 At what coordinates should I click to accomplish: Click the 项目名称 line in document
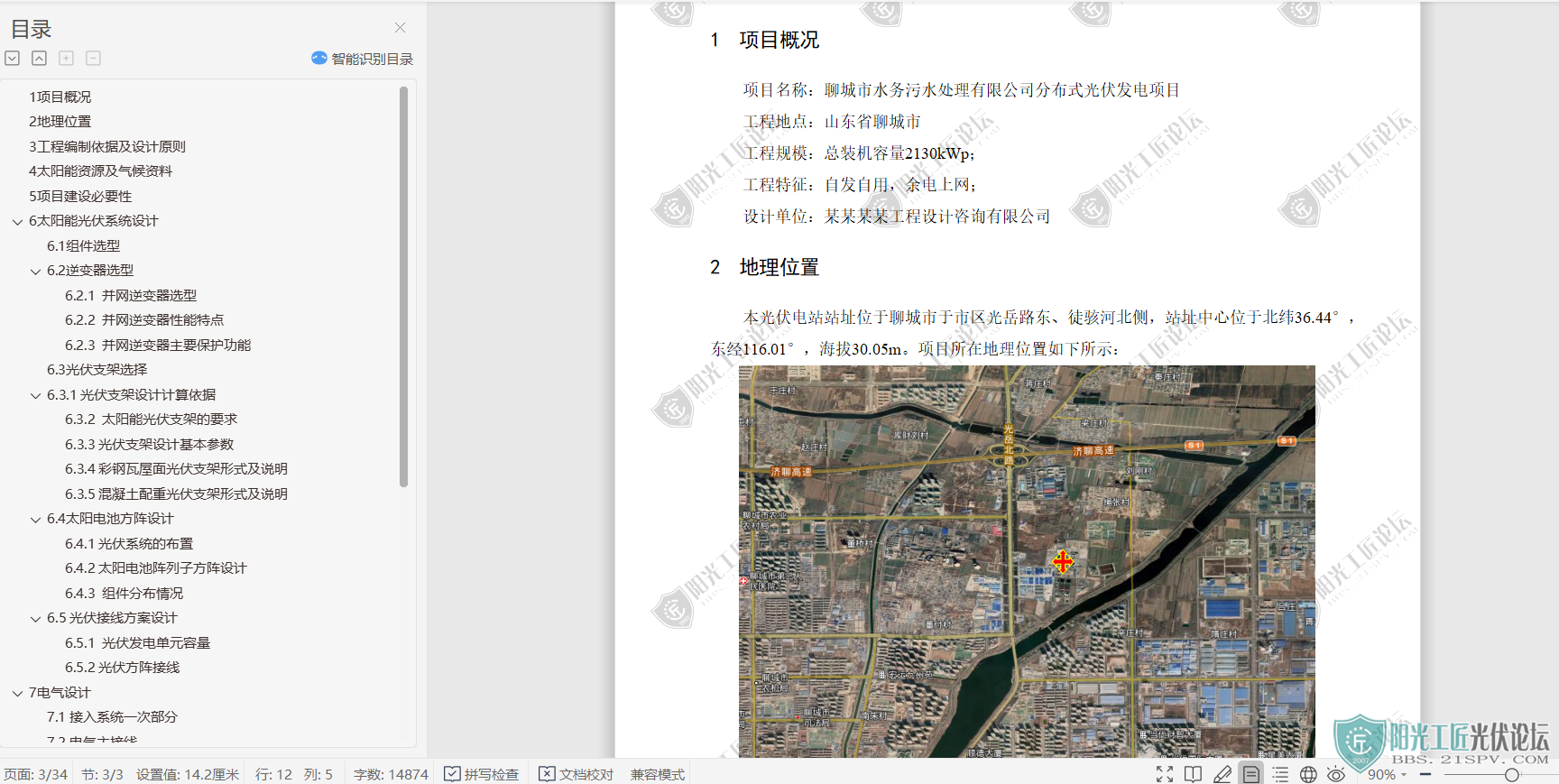pos(962,90)
